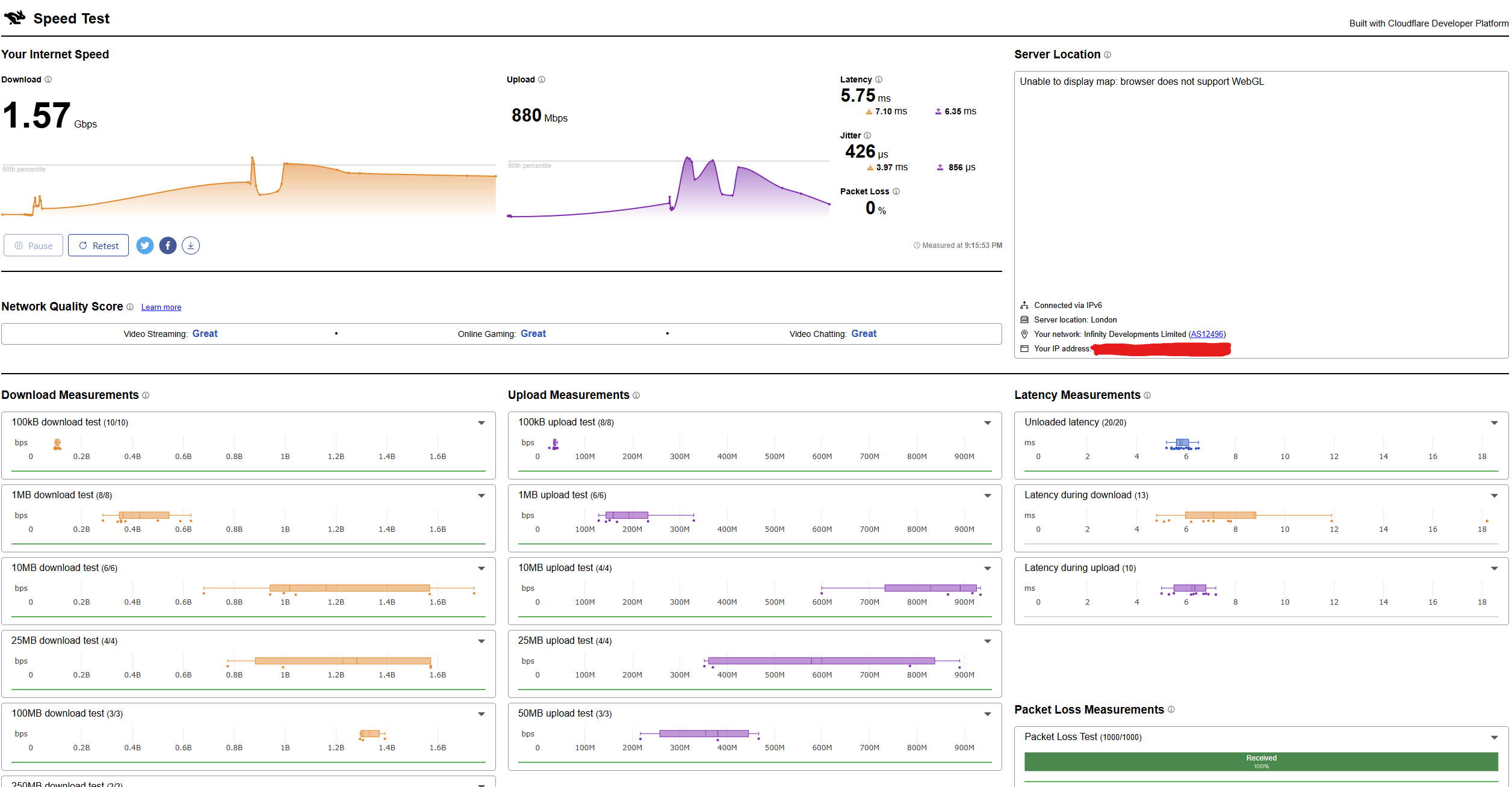Download results with the download icon
This screenshot has height=787, width=1512.
click(191, 245)
